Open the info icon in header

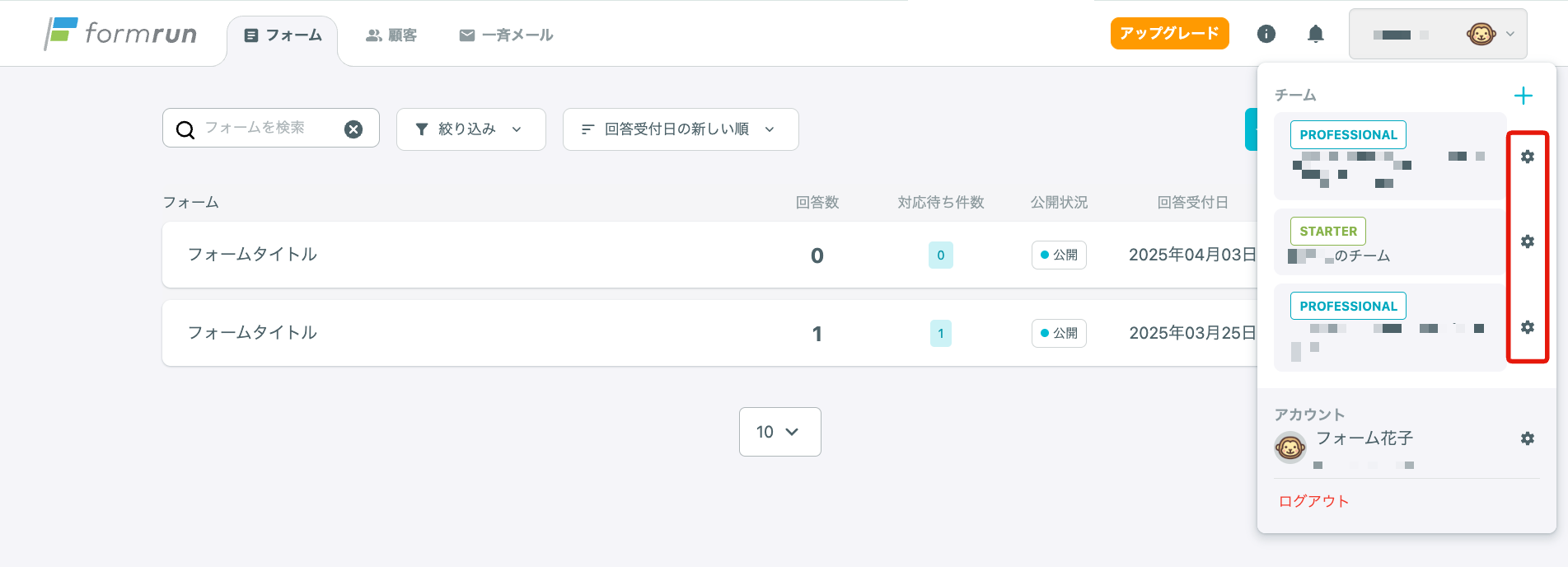(x=1266, y=34)
